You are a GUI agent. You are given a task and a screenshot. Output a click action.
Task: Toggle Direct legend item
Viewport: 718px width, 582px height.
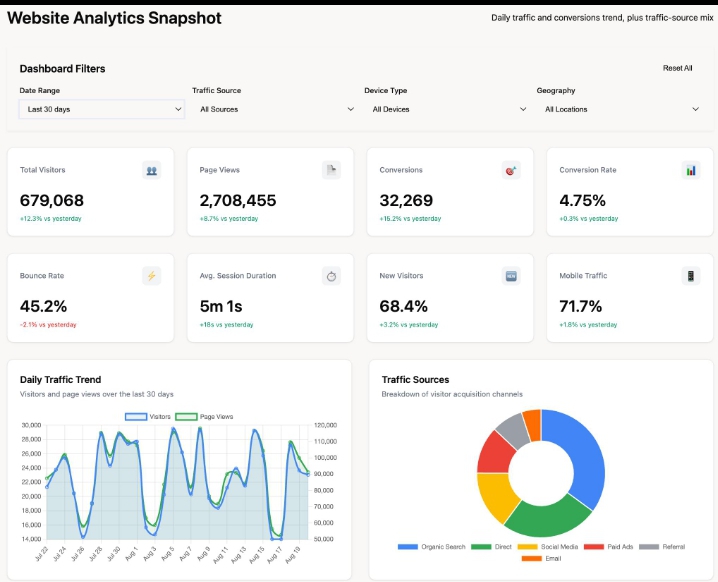pos(491,547)
